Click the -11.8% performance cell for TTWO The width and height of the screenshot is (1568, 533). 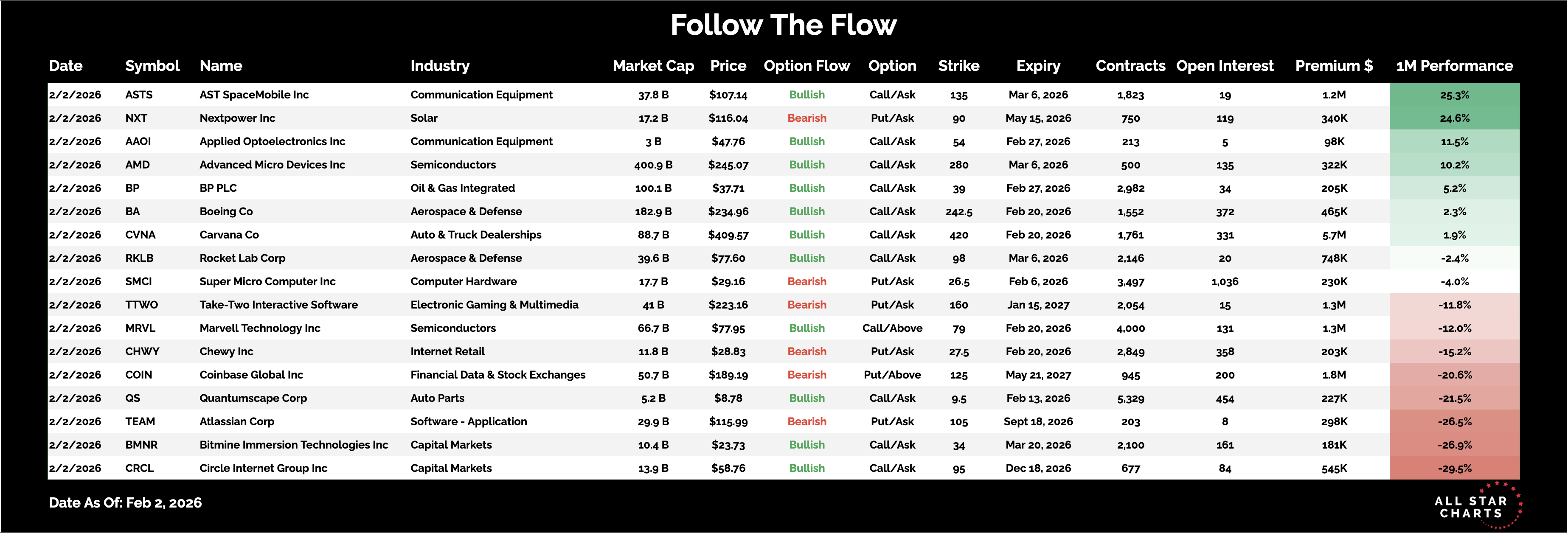point(1454,305)
